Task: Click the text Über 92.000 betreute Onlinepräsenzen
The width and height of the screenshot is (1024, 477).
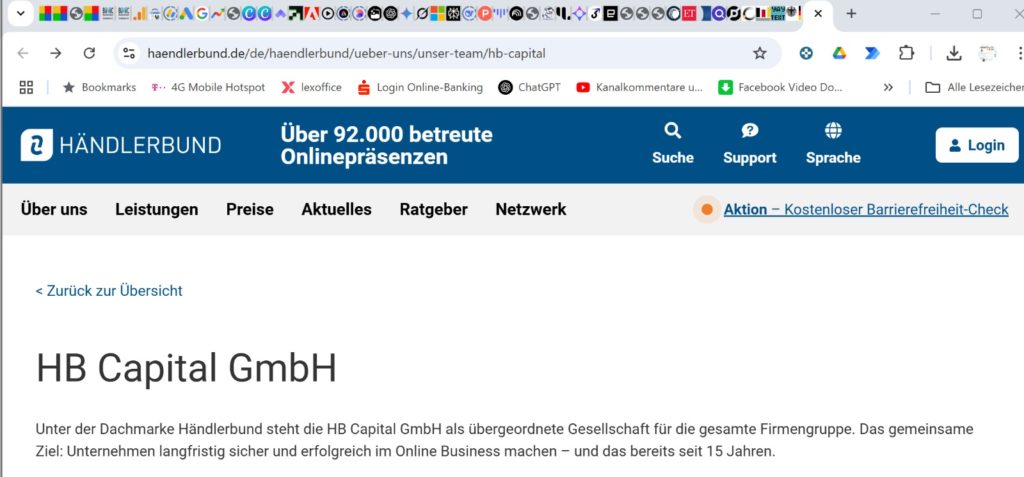Action: point(387,145)
